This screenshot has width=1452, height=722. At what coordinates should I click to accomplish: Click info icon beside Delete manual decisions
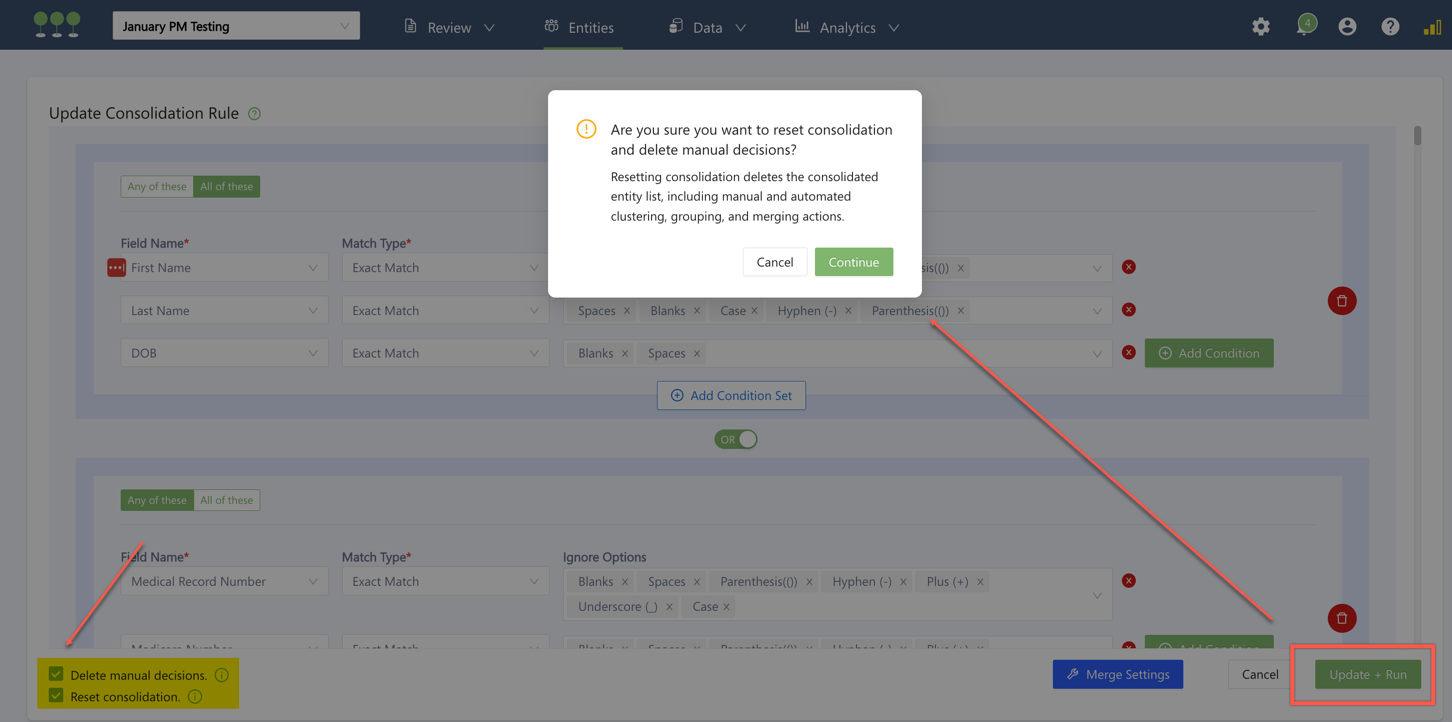pyautogui.click(x=222, y=675)
